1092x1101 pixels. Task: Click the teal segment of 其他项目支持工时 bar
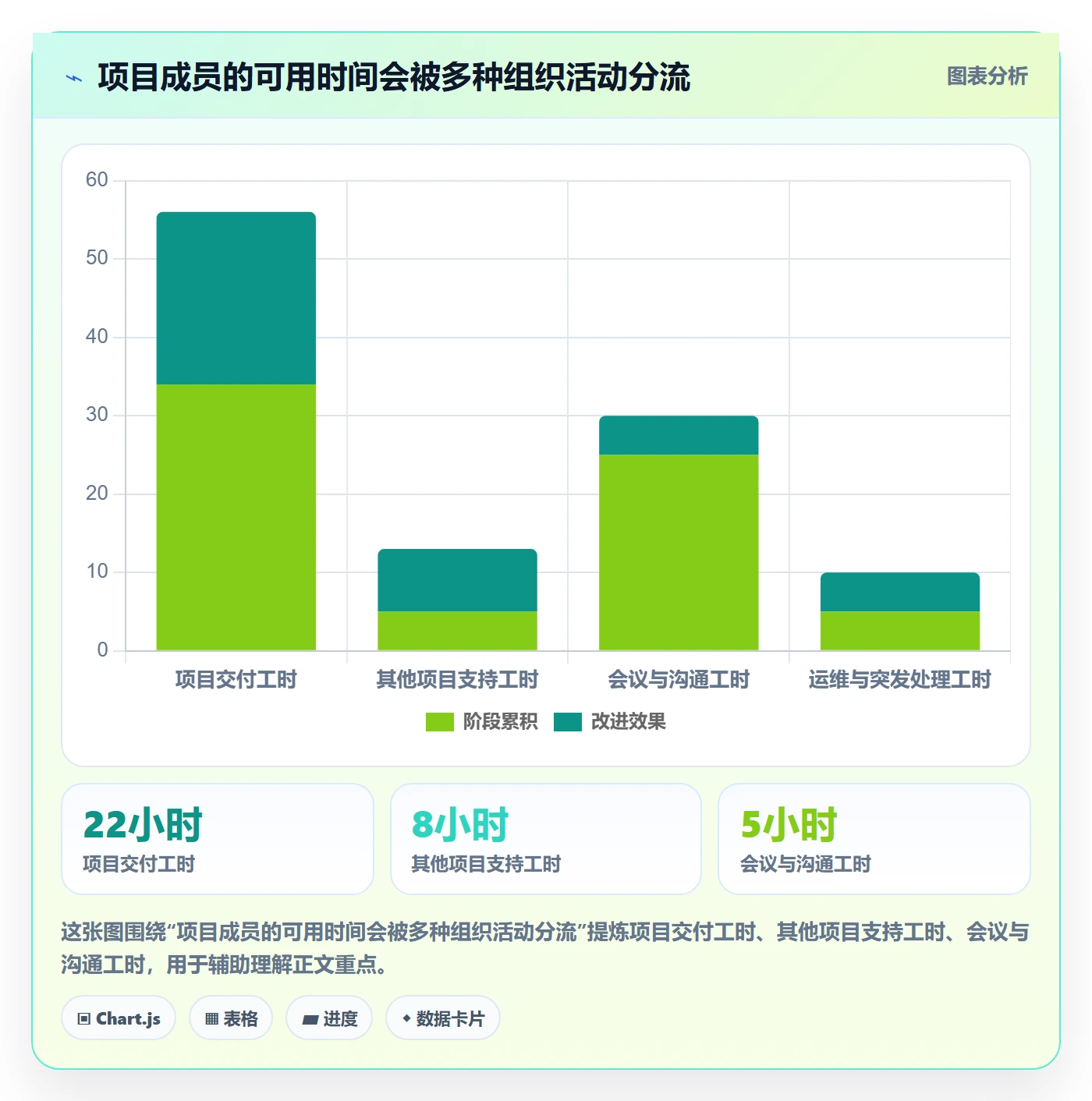coord(458,580)
